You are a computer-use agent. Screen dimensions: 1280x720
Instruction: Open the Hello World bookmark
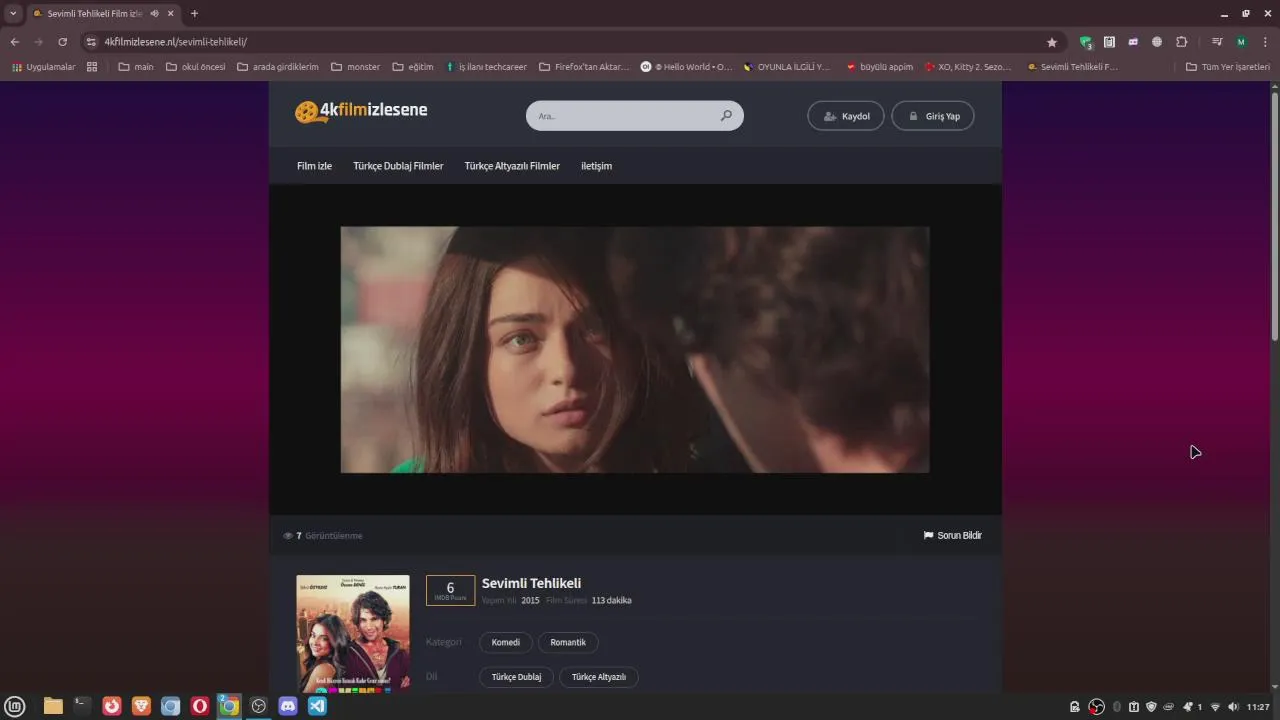[x=687, y=67]
